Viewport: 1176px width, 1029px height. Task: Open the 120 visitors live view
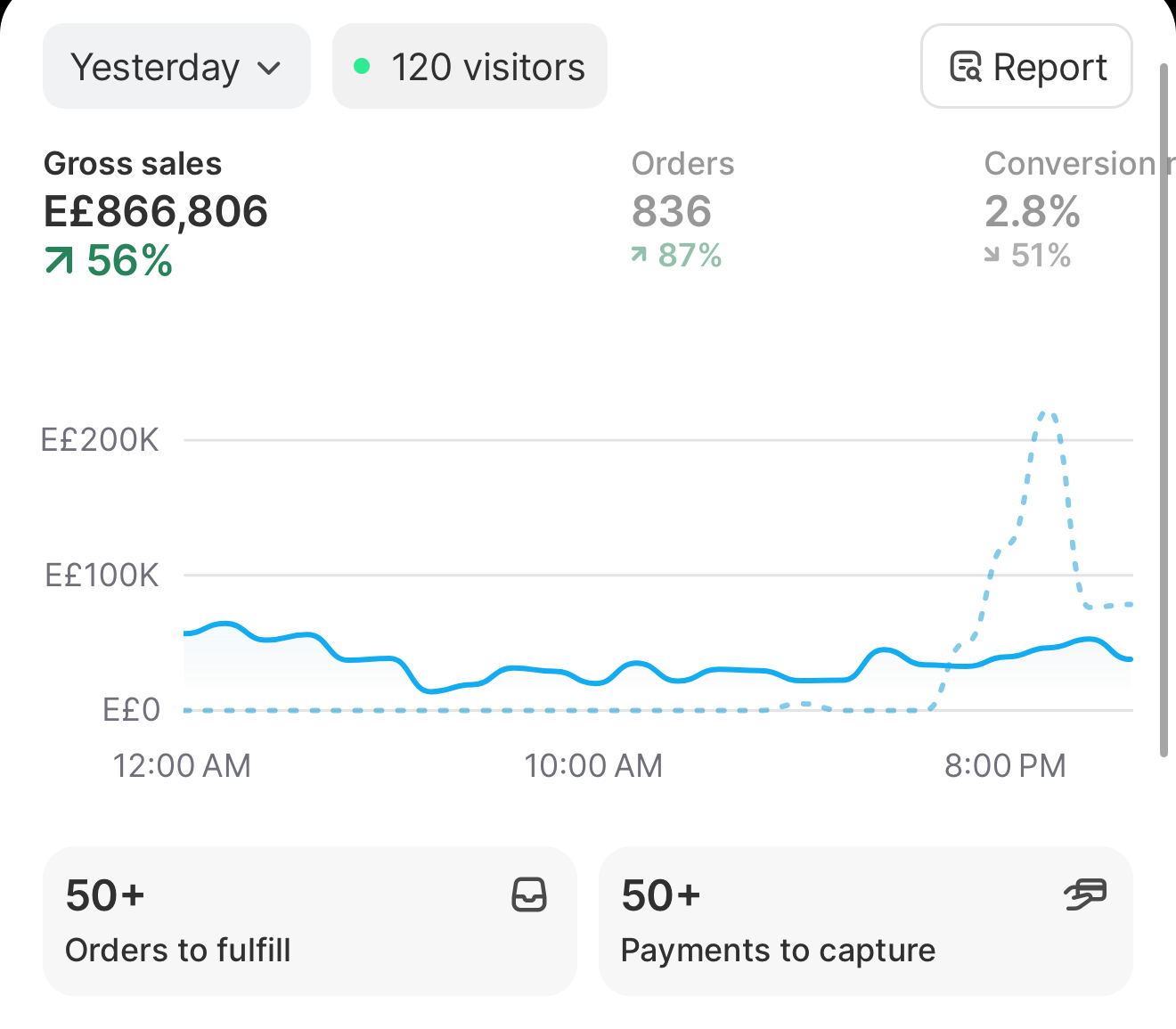coord(470,67)
